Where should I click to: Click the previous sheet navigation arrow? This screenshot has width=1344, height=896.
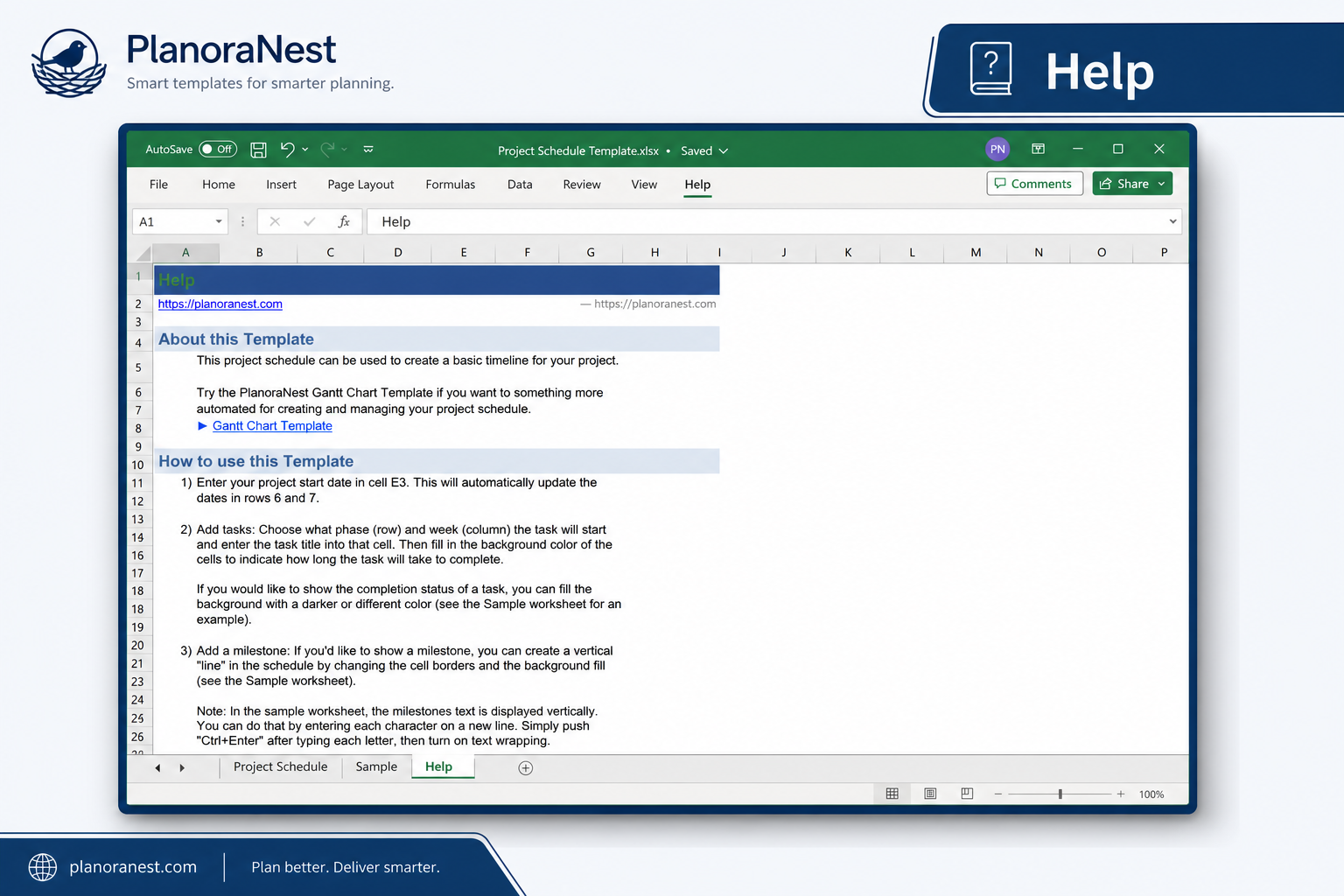tap(157, 768)
